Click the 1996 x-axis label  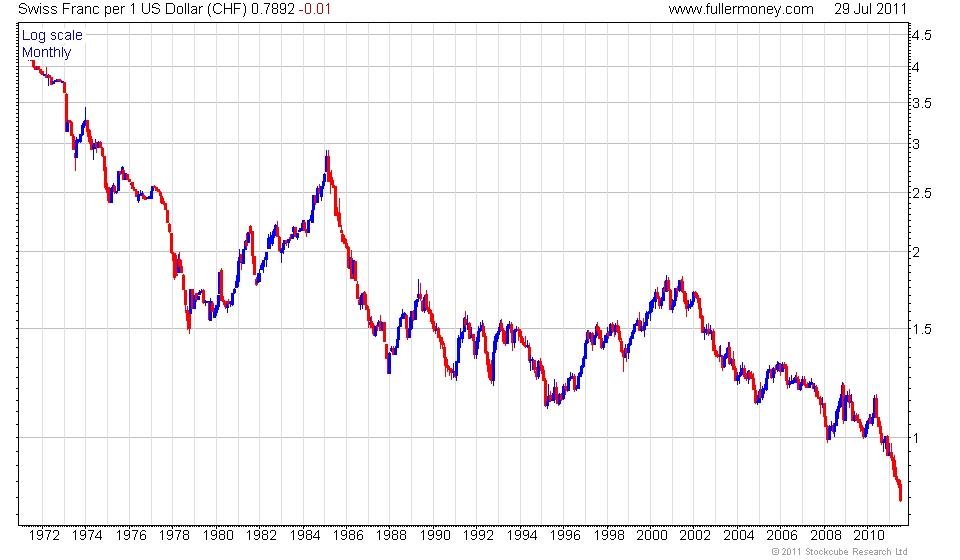coord(565,535)
